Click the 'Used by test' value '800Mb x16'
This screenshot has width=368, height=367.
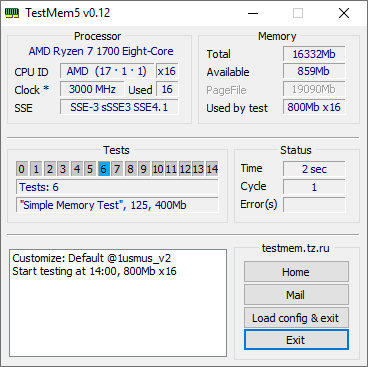click(x=314, y=107)
